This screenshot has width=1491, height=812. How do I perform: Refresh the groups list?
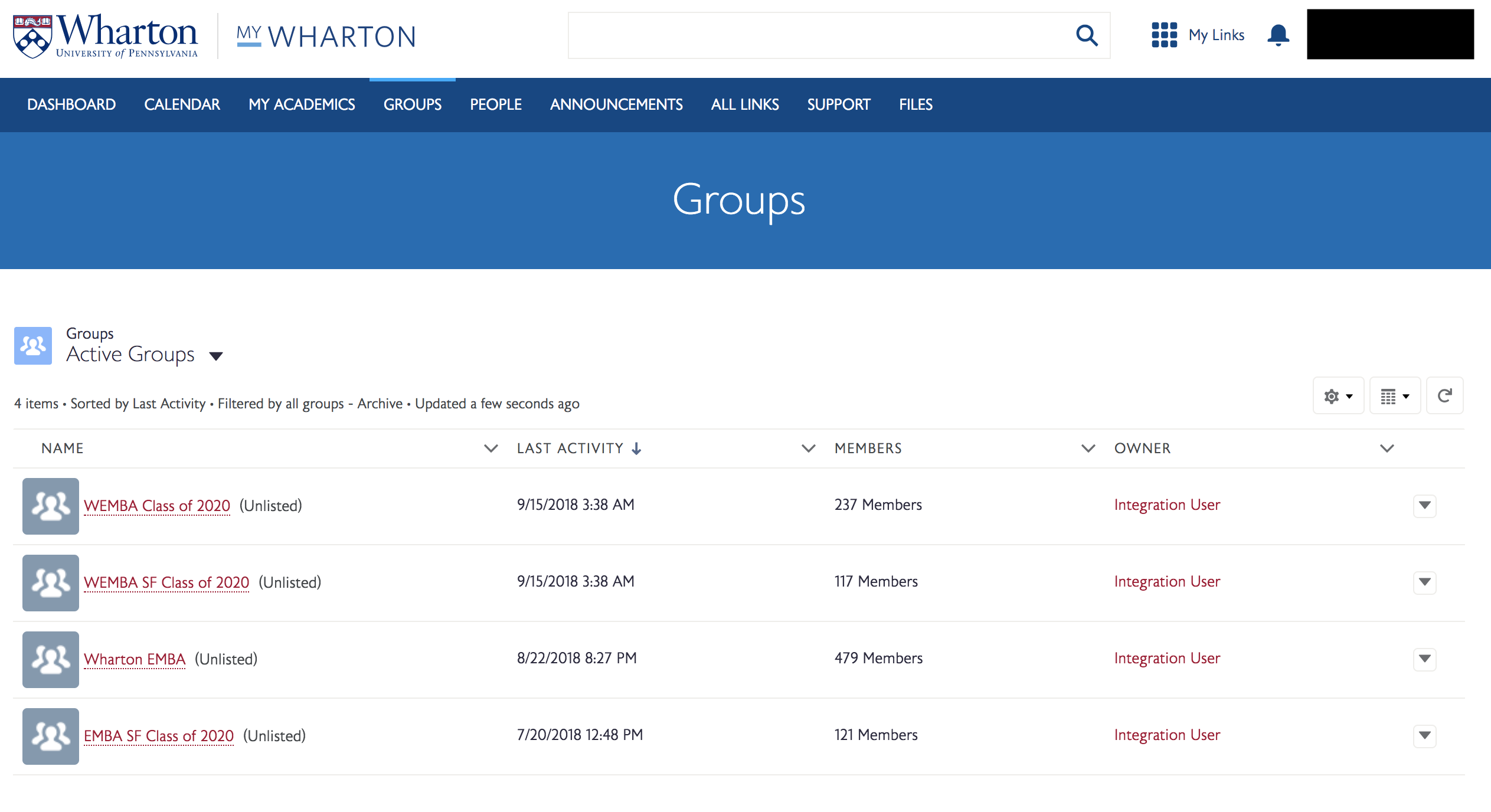tap(1444, 396)
